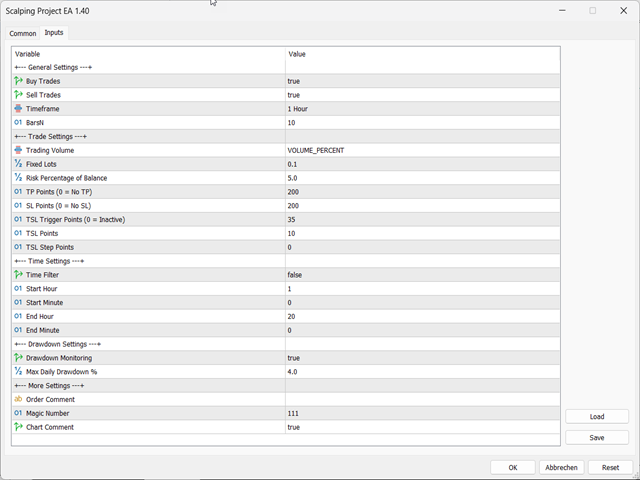This screenshot has height=480, width=640.
Task: Click the integer icon beside Start Hour
Action: 18,289
